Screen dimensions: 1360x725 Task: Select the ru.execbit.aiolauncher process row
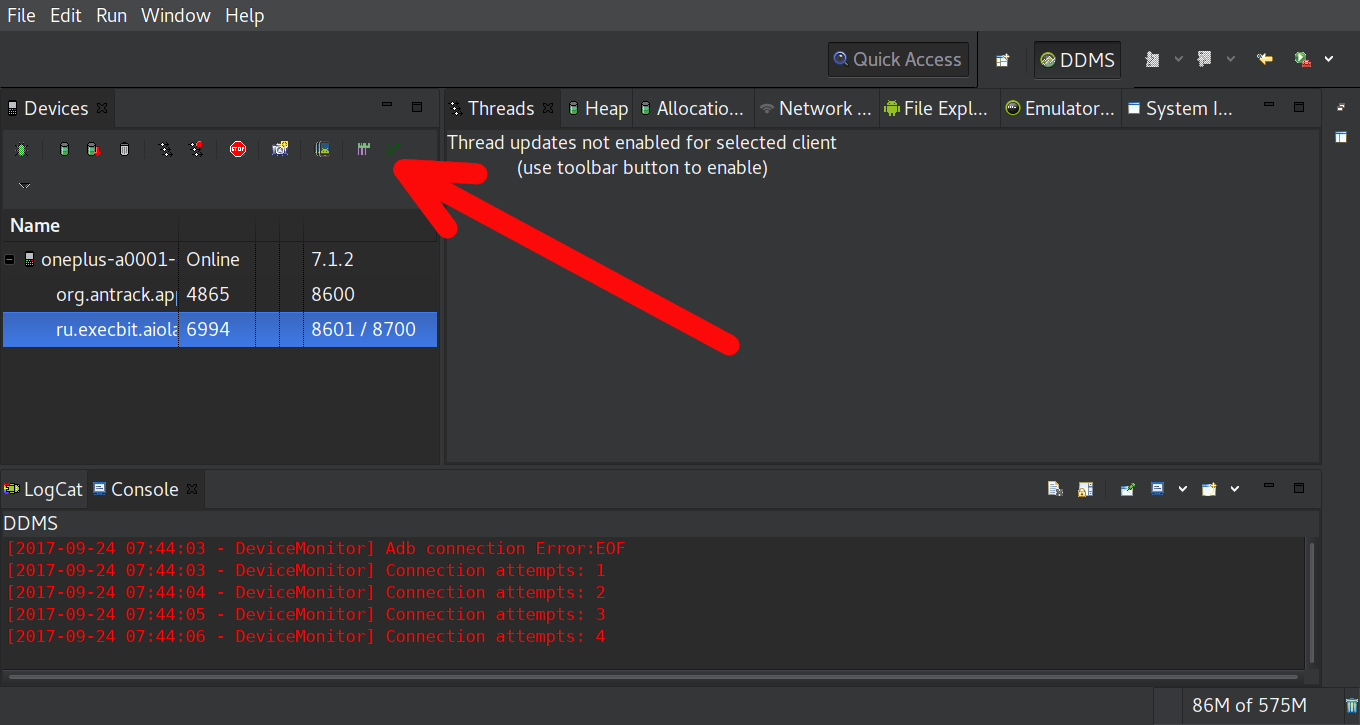coord(220,329)
